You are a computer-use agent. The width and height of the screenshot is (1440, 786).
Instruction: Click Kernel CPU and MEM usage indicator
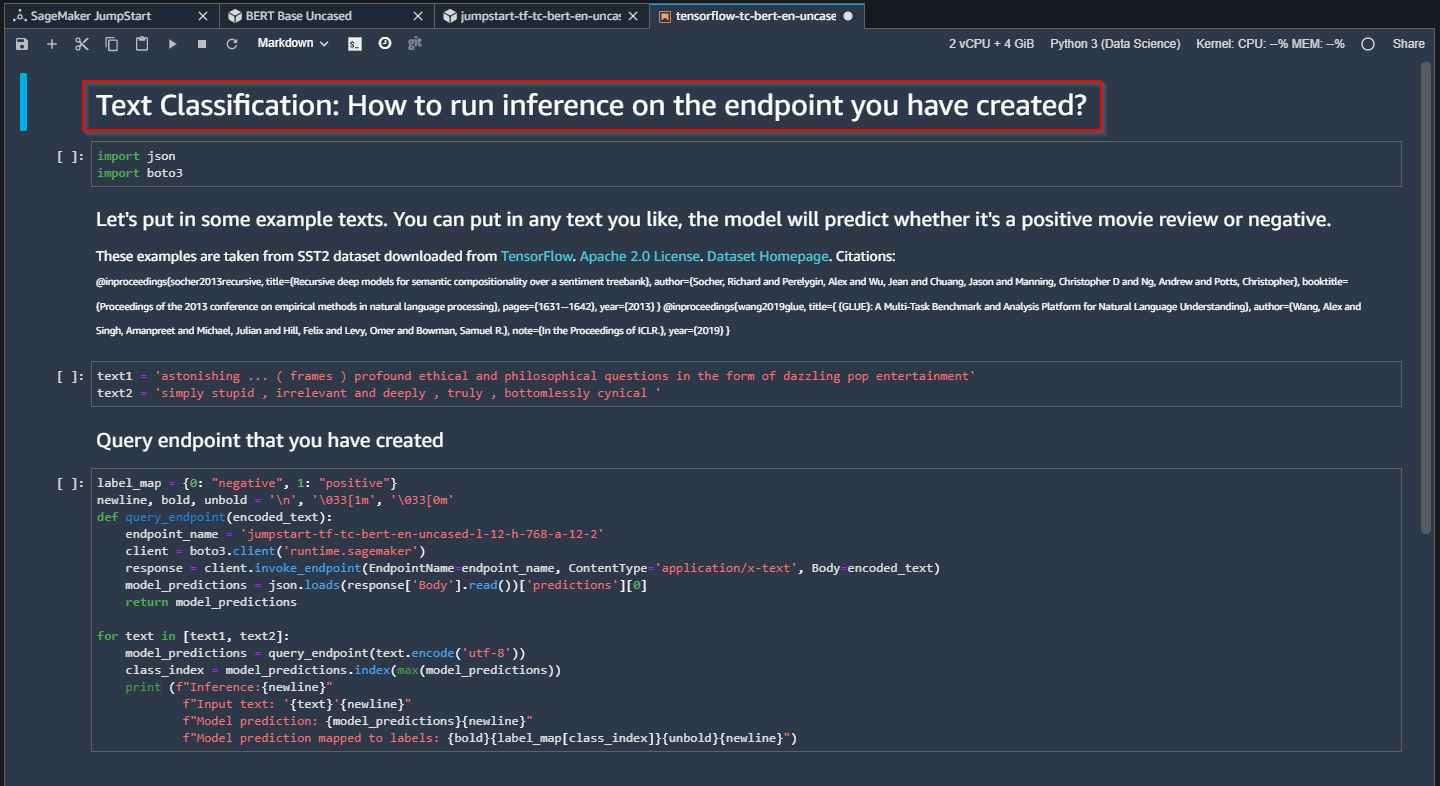pyautogui.click(x=1270, y=44)
